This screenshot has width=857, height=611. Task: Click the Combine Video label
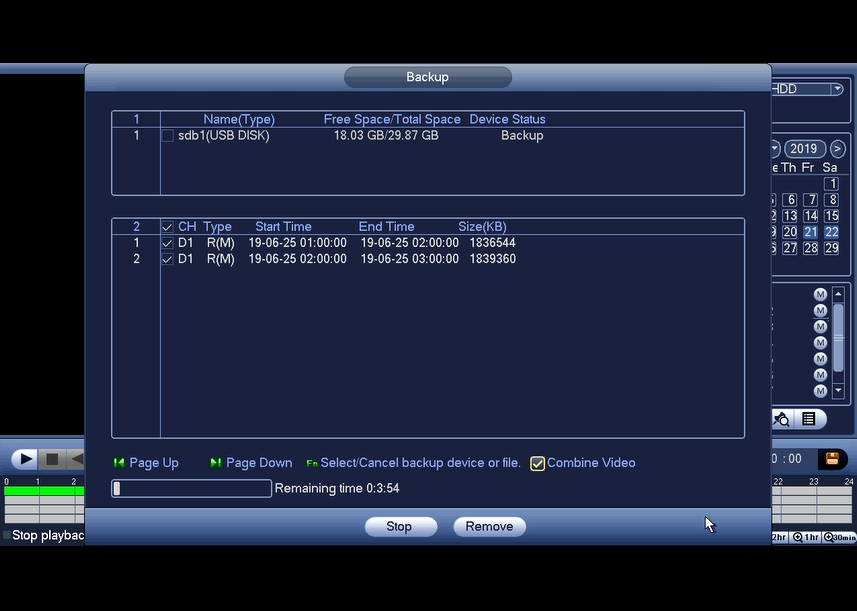(x=591, y=463)
